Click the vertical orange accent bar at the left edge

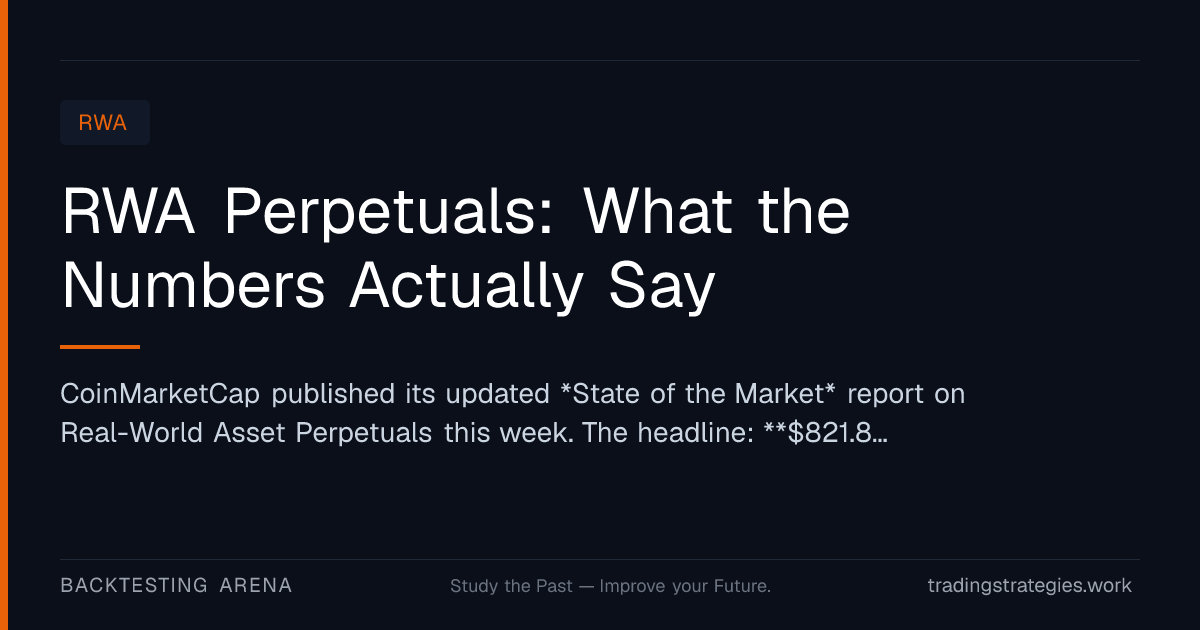[4, 315]
